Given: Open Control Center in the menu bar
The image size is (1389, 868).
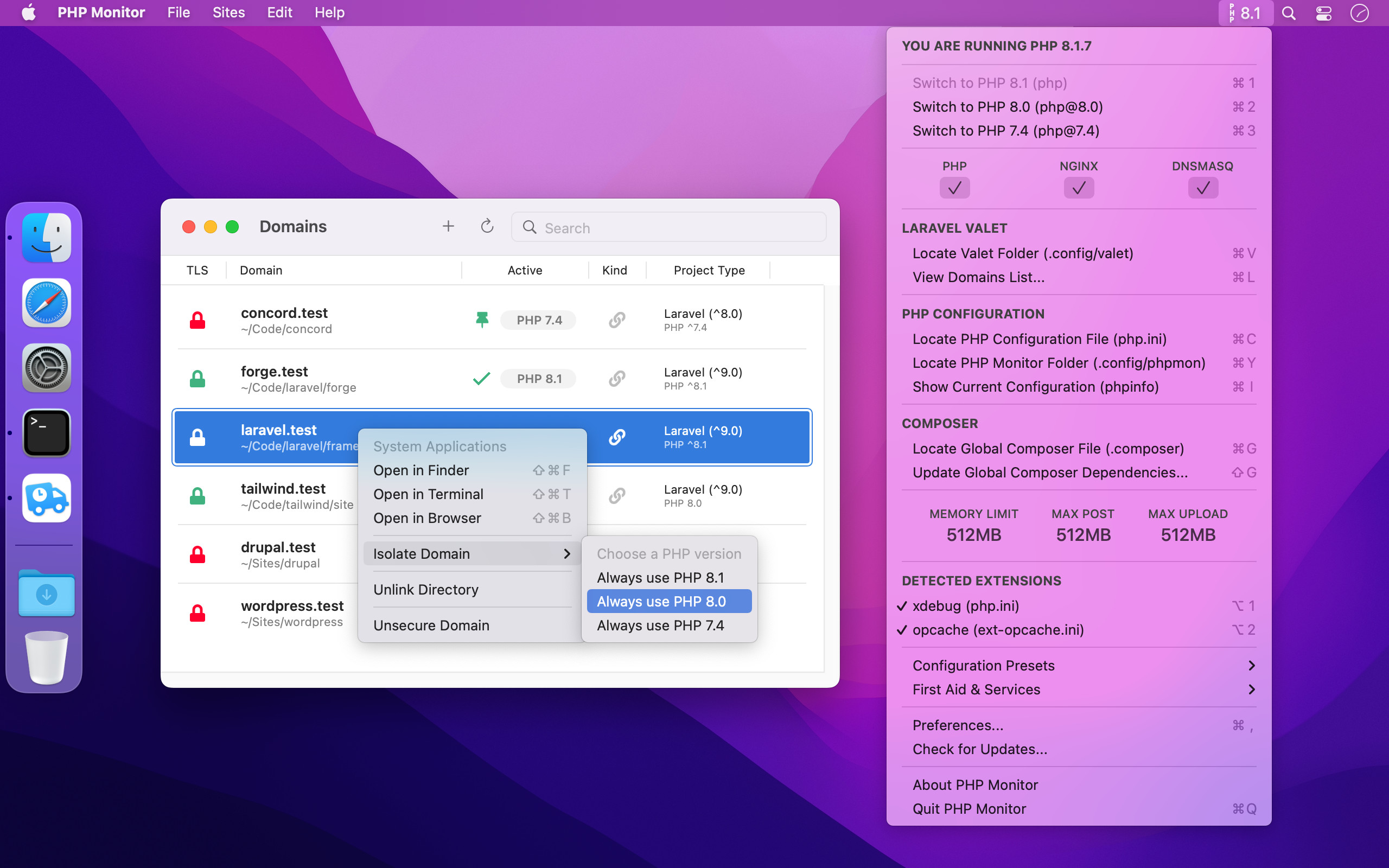Looking at the screenshot, I should pos(1323,12).
